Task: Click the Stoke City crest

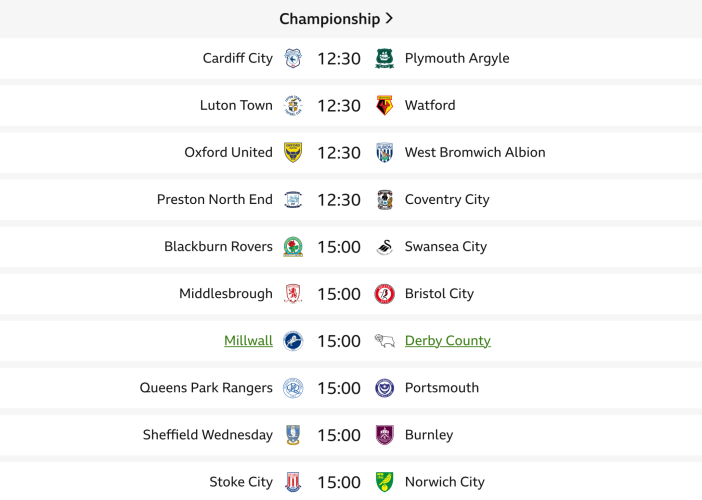Action: coord(293,482)
